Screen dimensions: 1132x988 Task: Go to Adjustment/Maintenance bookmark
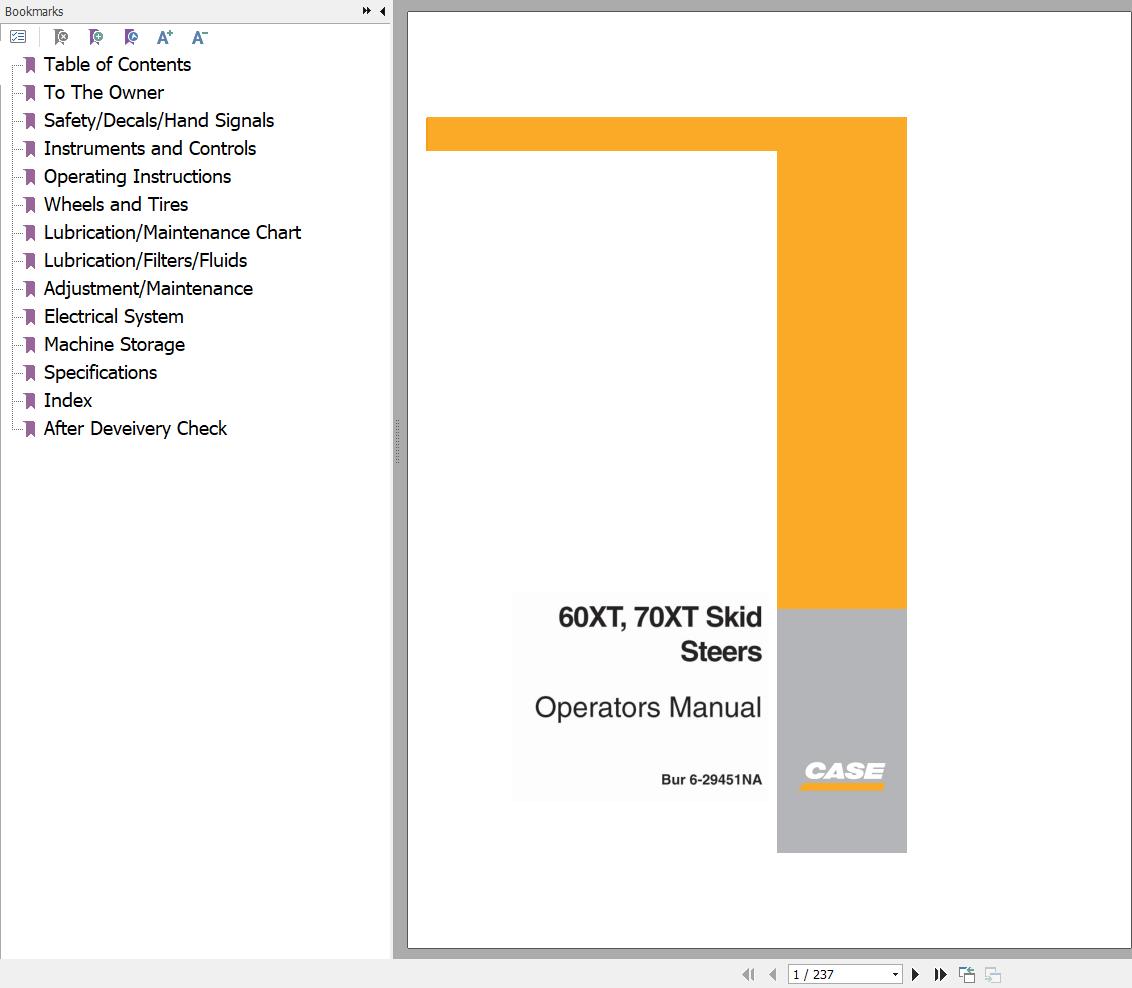pyautogui.click(x=148, y=288)
